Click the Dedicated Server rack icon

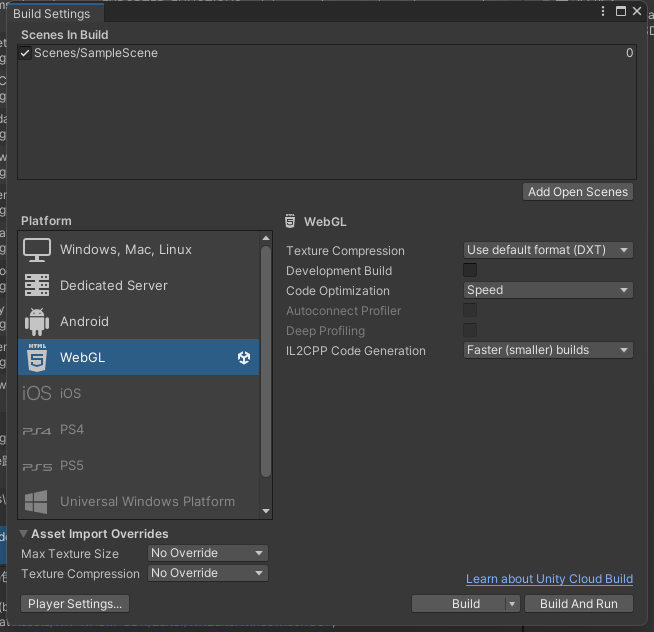click(37, 285)
